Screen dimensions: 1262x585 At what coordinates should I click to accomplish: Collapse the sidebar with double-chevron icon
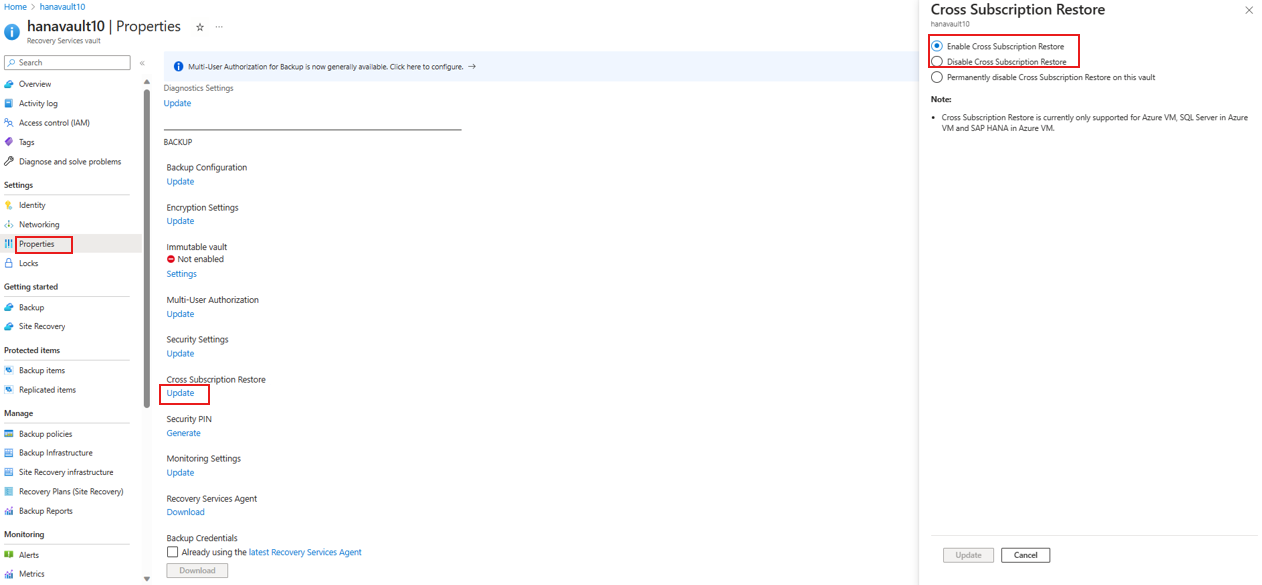[x=142, y=63]
